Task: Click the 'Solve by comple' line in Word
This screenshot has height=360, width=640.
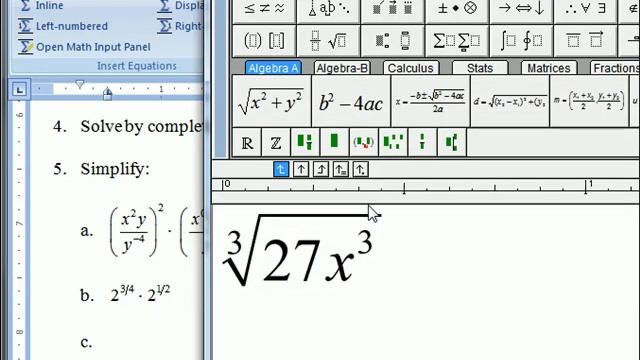Action: coord(142,127)
